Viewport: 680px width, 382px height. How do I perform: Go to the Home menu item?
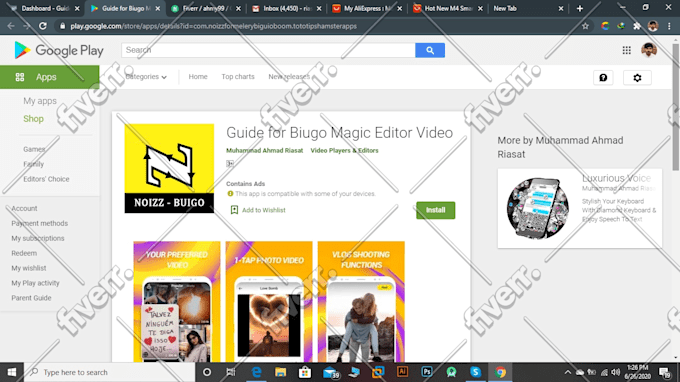pos(198,77)
